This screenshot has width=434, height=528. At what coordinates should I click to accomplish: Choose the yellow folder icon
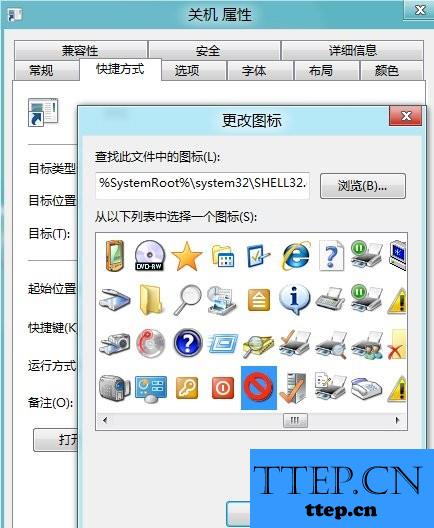click(151, 300)
